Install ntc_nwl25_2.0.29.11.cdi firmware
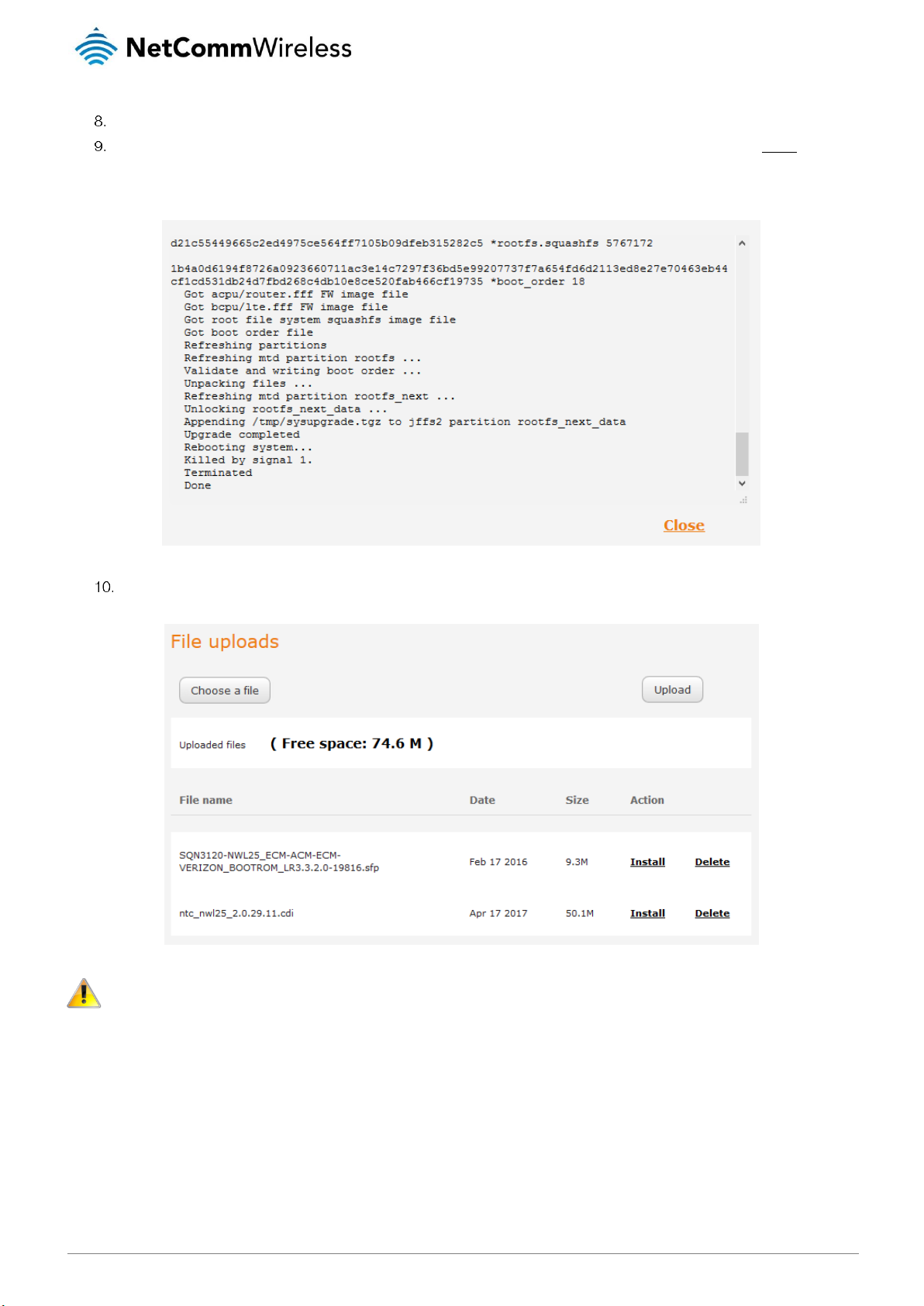 pyautogui.click(x=647, y=913)
